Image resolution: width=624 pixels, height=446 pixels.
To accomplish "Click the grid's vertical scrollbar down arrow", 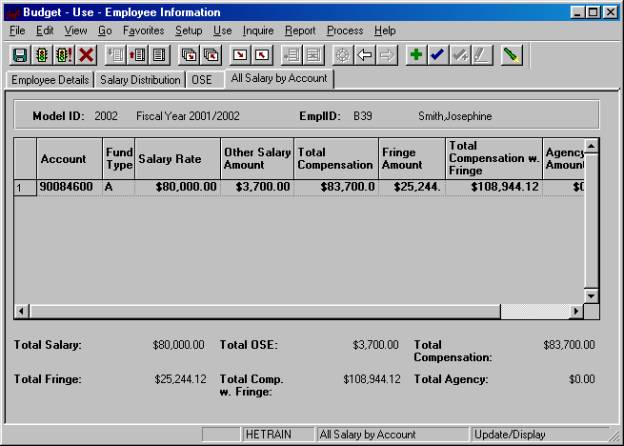I will tap(590, 295).
